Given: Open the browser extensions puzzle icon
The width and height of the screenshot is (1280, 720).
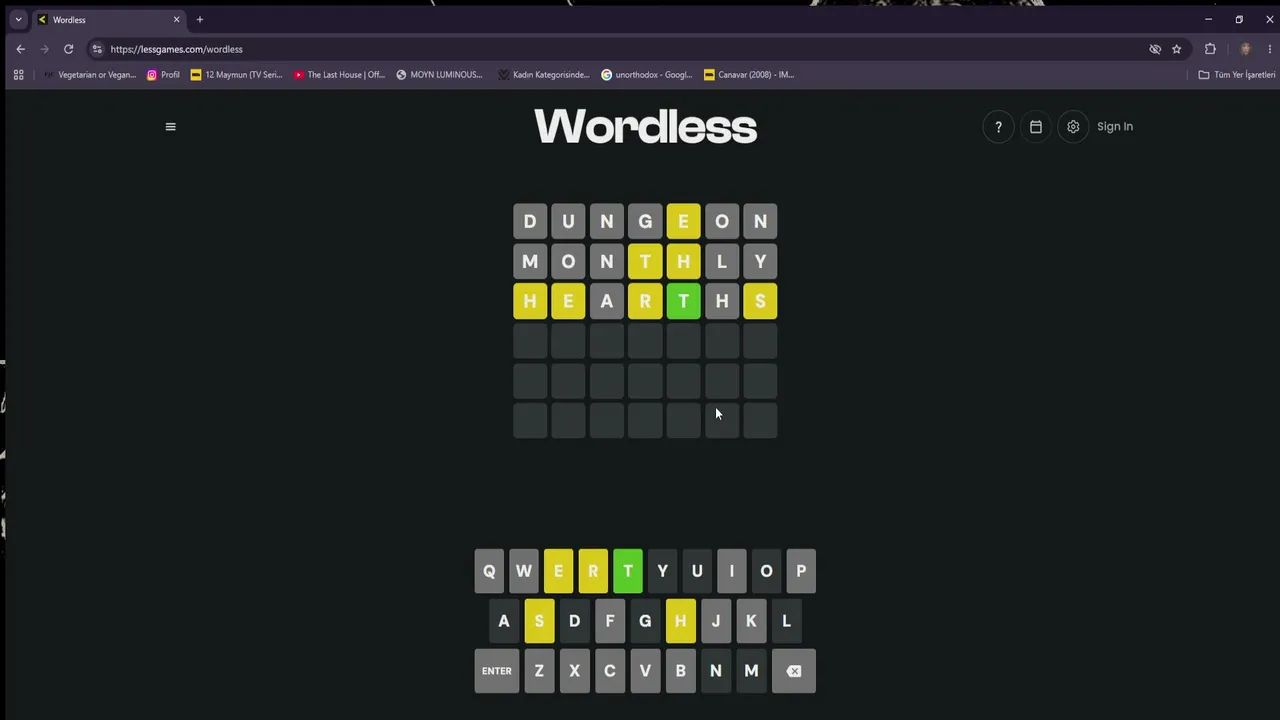Looking at the screenshot, I should click(1210, 49).
